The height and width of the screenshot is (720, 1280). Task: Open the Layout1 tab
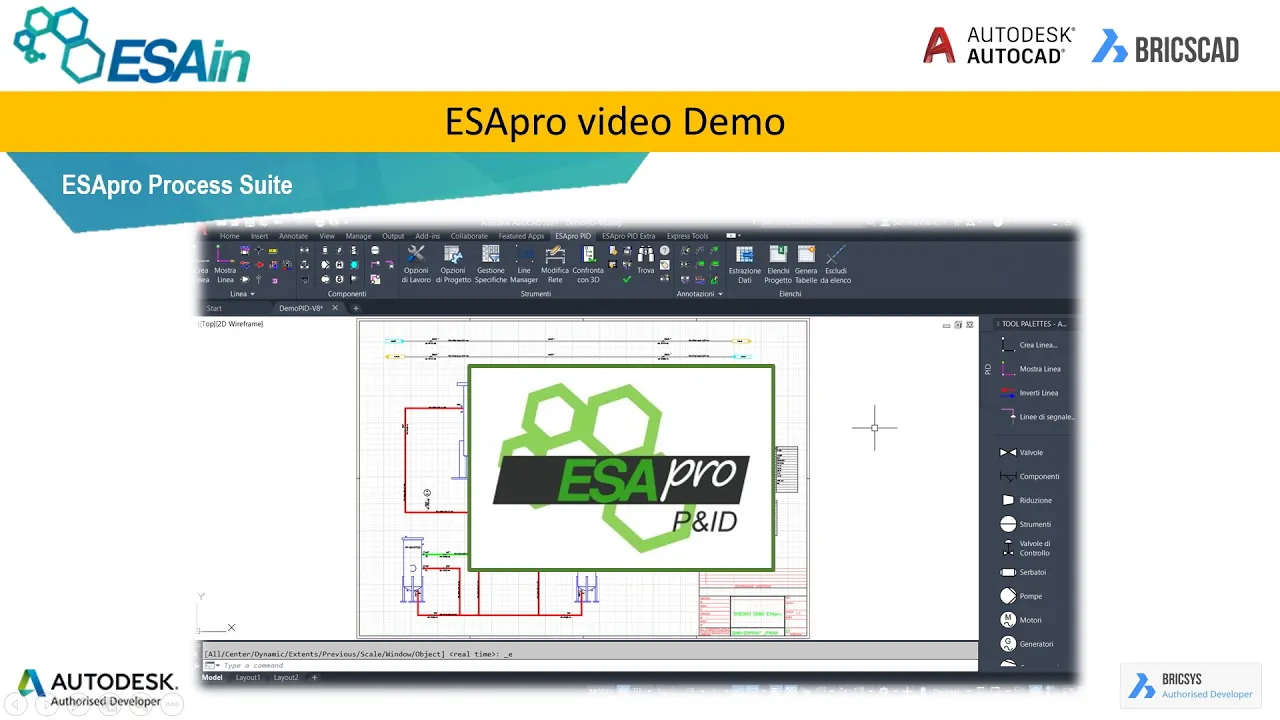coord(248,677)
